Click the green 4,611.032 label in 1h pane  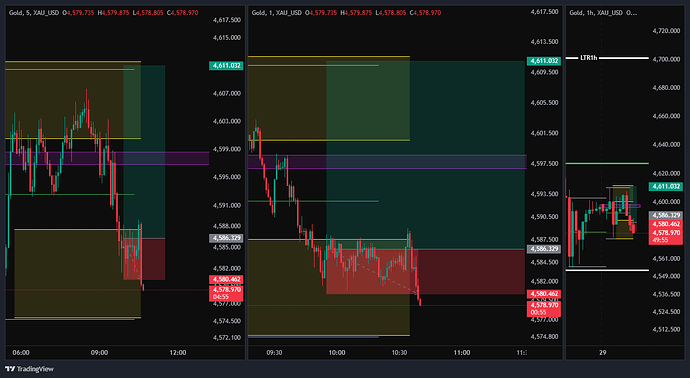coord(666,187)
